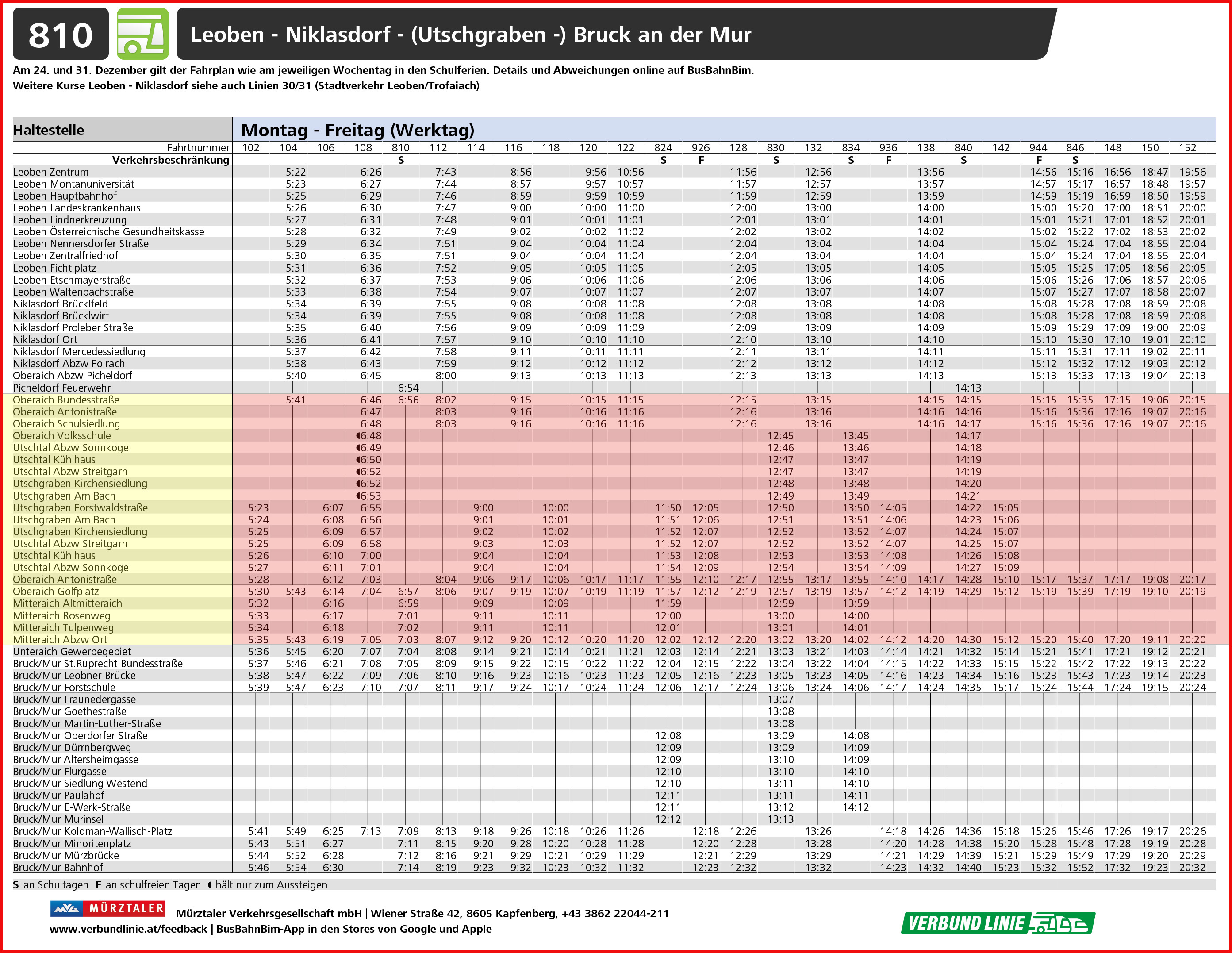The image size is (1232, 953).
Task: Click the Verkehrsbeschränkung row label
Action: point(170,160)
